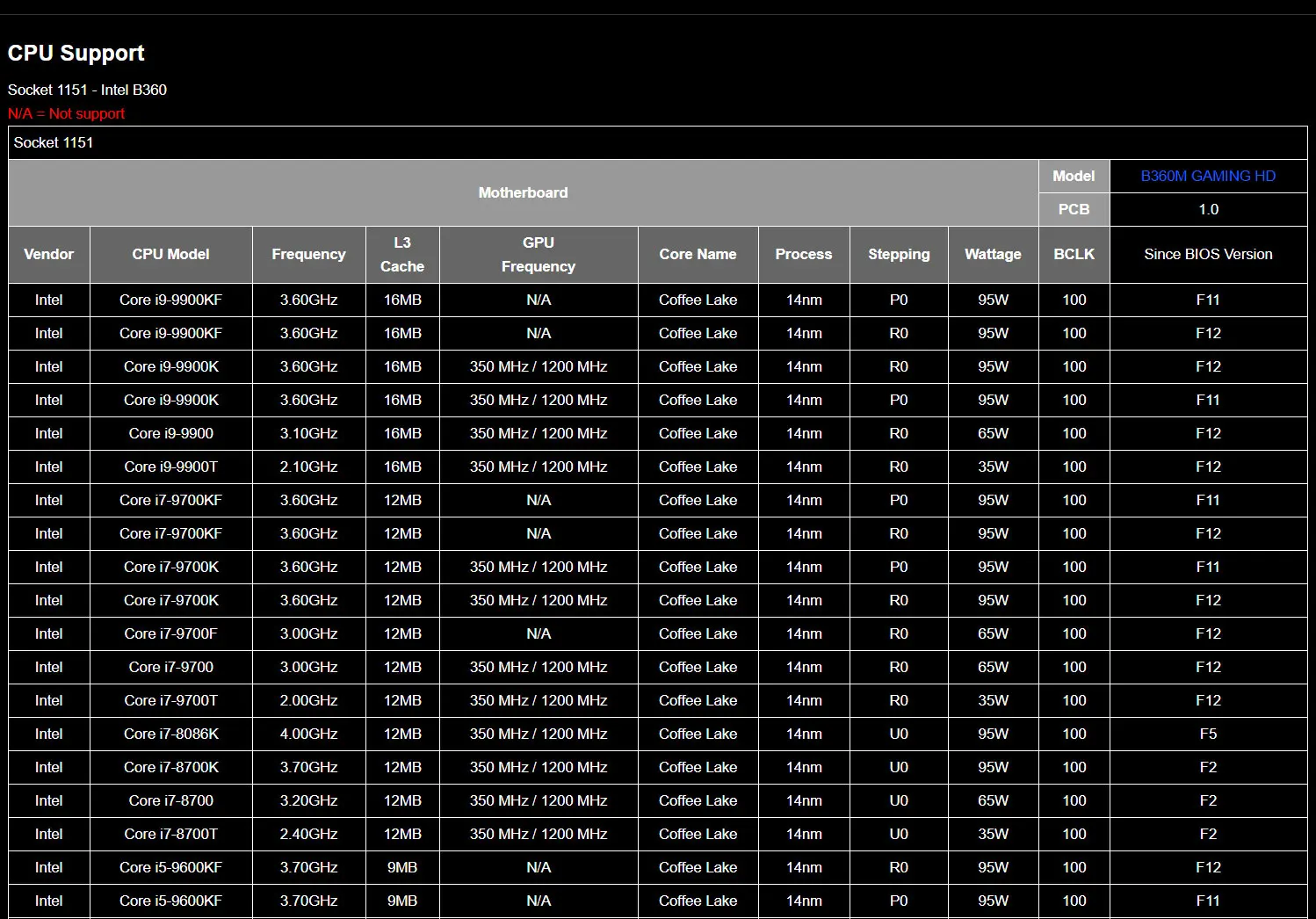Screen dimensions: 1316x919
Task: Click the "Process" column header
Action: (x=804, y=254)
